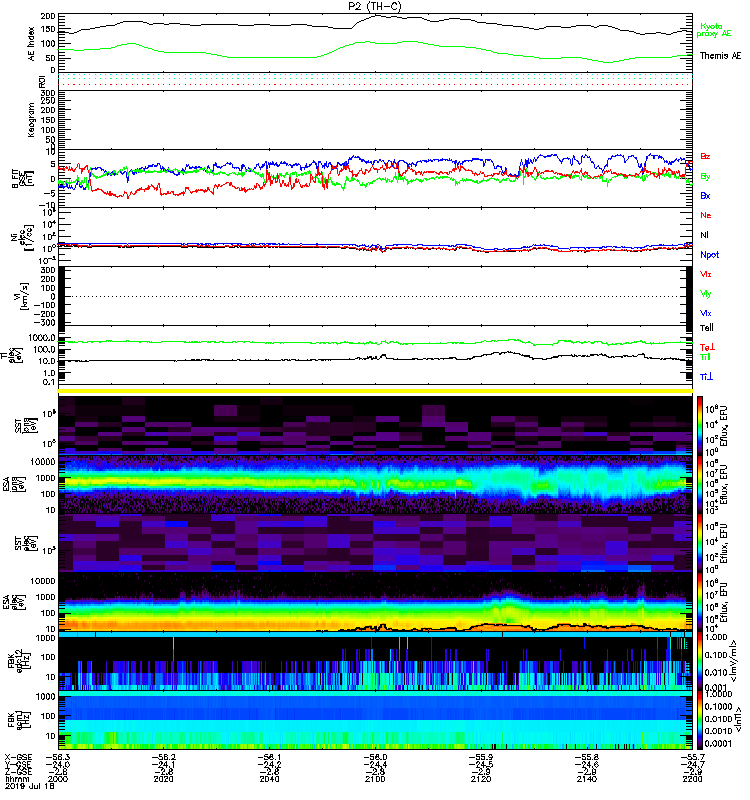Select the green Till temperature legend label

[x=705, y=357]
